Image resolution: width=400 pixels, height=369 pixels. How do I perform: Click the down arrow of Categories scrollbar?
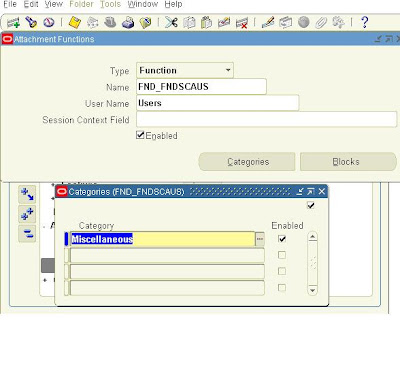[x=312, y=290]
